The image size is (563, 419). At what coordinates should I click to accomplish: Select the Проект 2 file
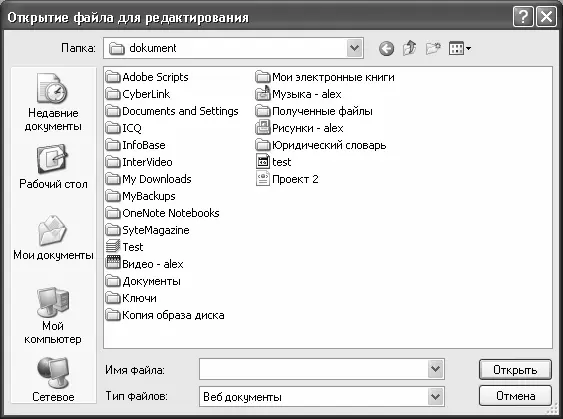coord(287,179)
